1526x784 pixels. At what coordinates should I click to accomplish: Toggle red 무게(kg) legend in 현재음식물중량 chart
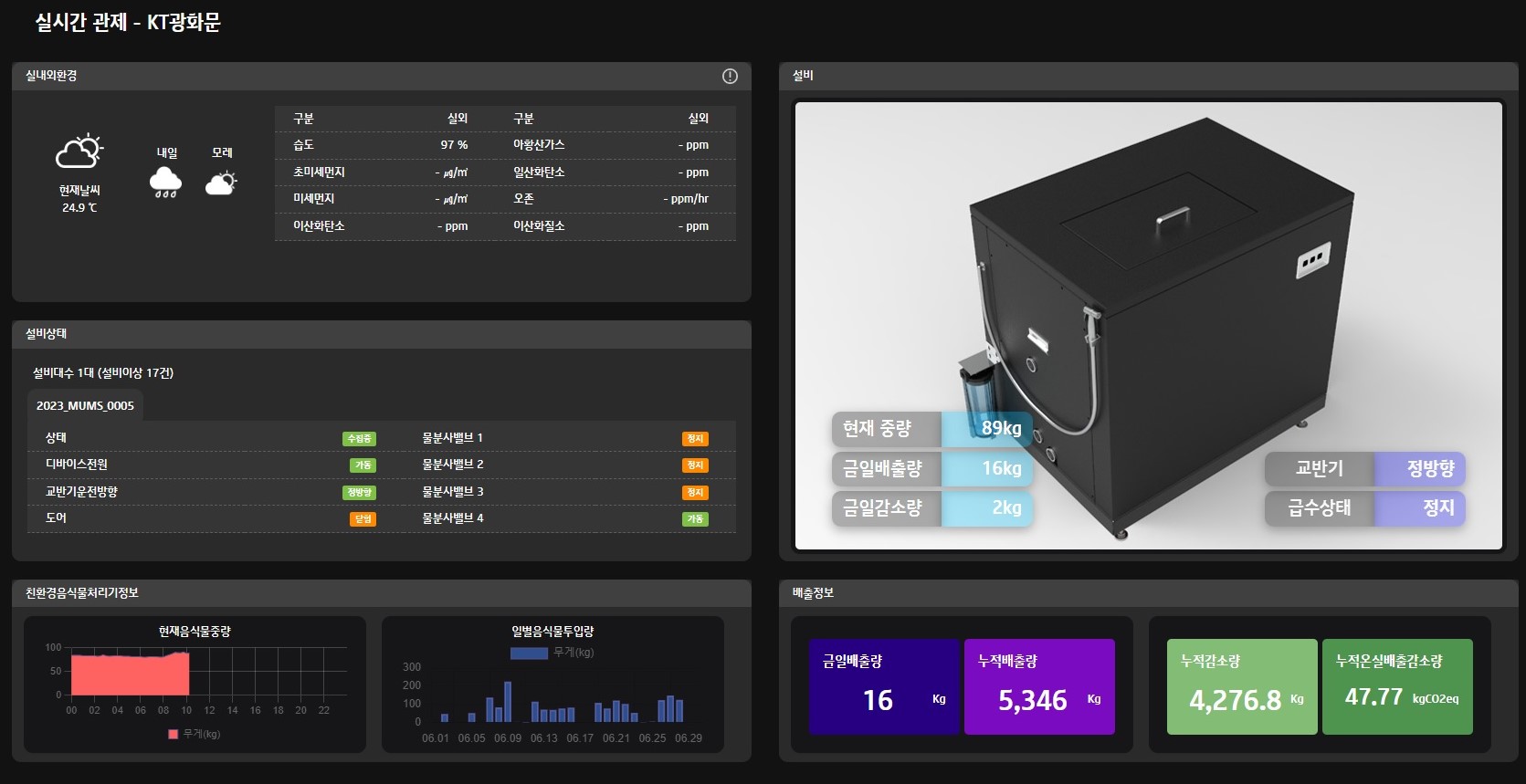195,734
